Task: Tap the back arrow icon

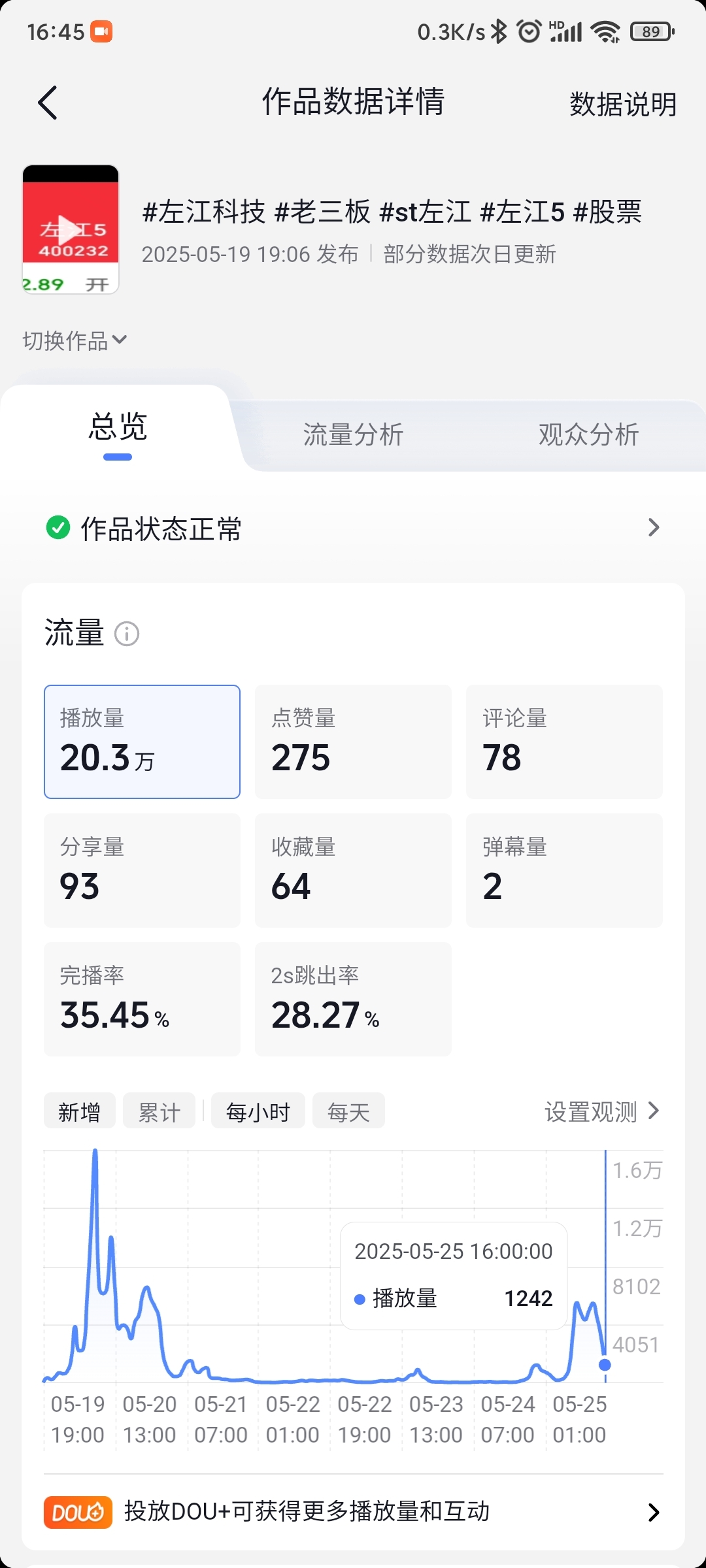Action: 48,103
